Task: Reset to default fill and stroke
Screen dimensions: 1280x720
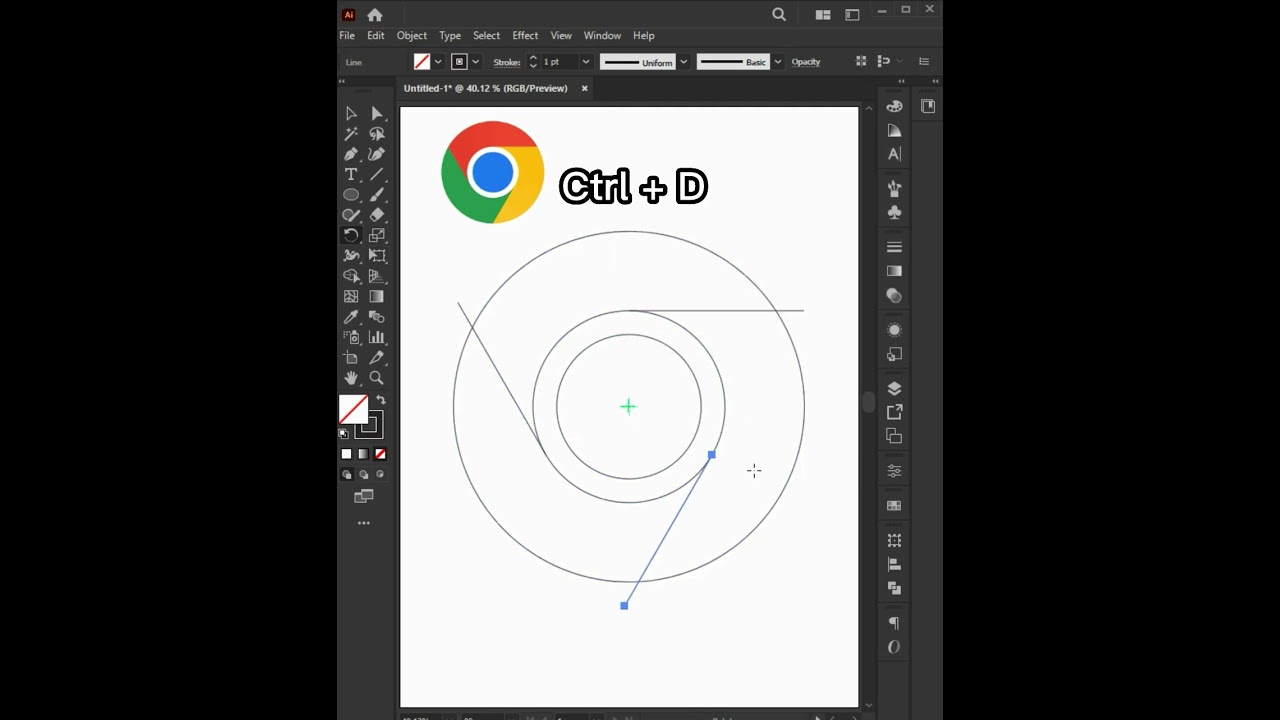Action: point(344,434)
